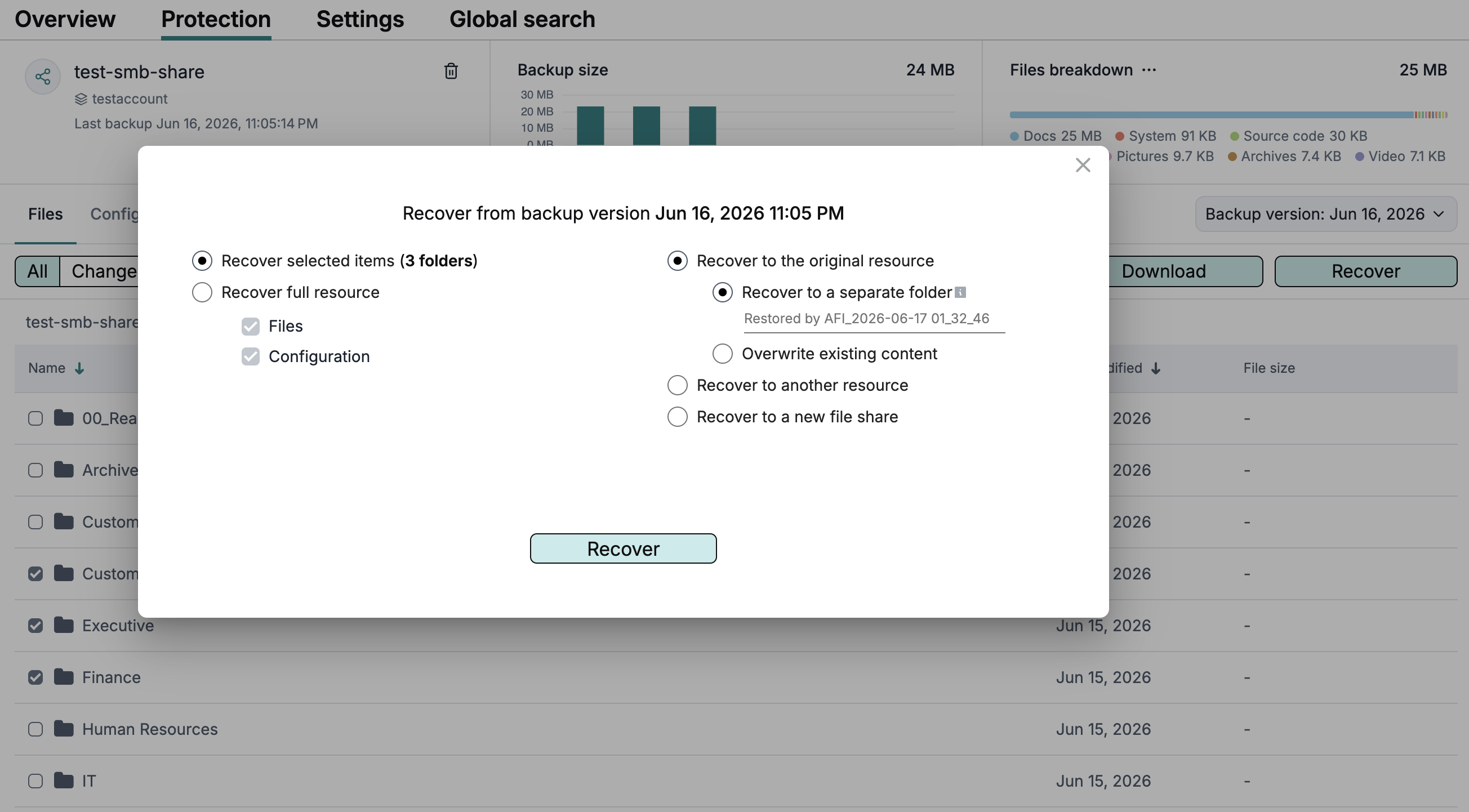The width and height of the screenshot is (1469, 812).
Task: Select Recover to another resource
Action: coord(678,385)
